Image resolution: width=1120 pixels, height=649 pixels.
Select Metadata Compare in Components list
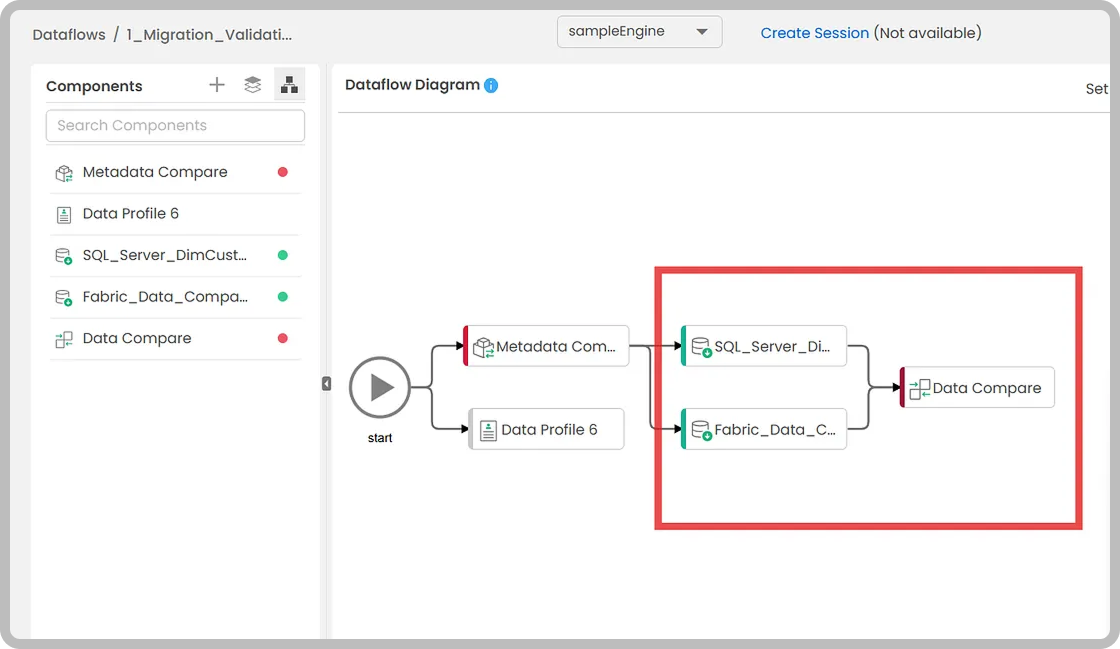pos(175,172)
